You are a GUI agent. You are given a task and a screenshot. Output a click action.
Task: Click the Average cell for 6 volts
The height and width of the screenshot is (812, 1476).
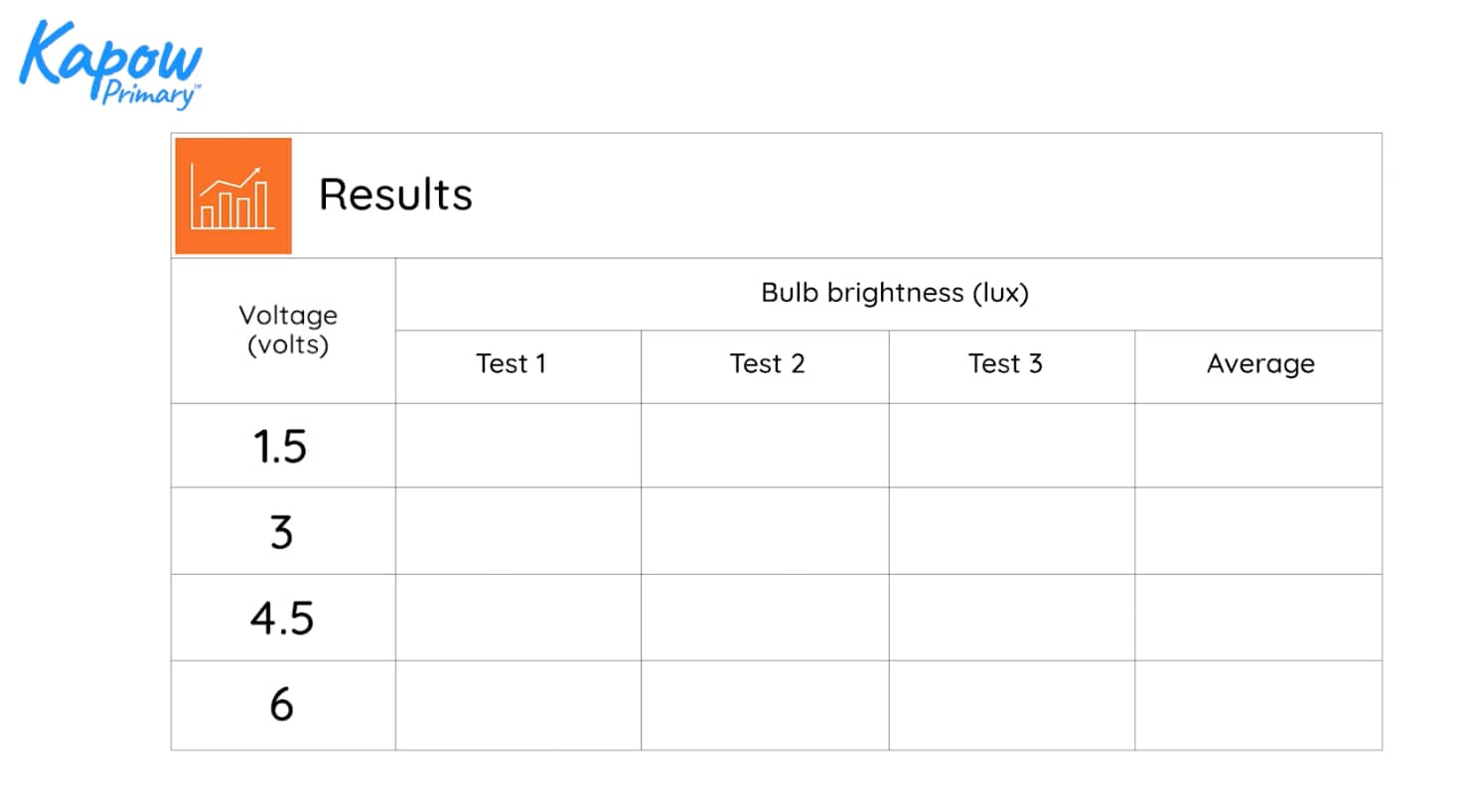tap(1258, 705)
